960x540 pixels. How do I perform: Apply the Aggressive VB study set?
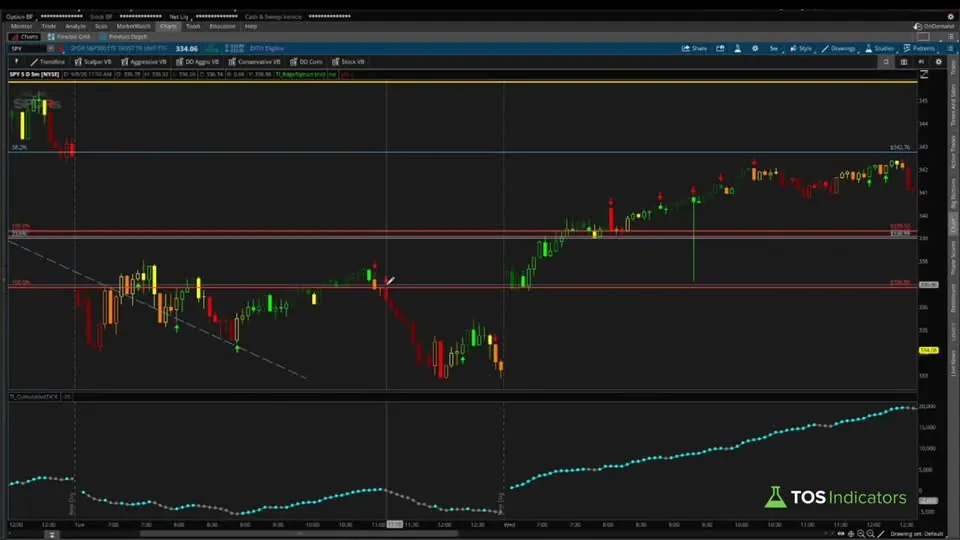pyautogui.click(x=144, y=62)
